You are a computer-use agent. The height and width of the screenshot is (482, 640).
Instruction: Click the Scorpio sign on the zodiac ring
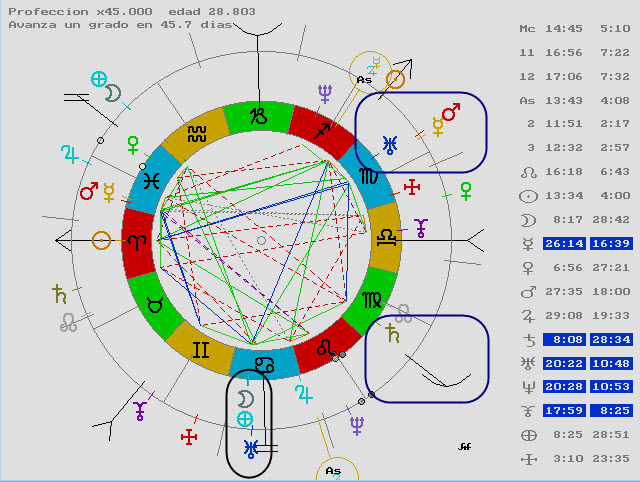tap(368, 178)
